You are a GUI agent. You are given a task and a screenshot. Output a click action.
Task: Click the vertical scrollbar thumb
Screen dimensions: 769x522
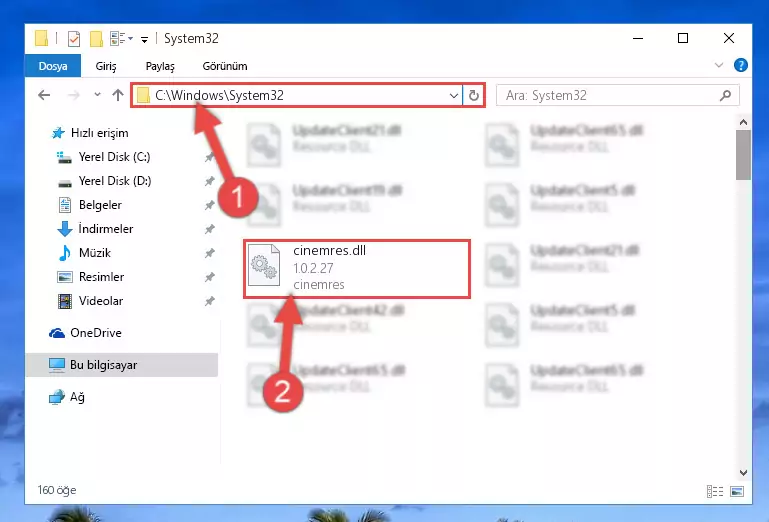click(743, 155)
